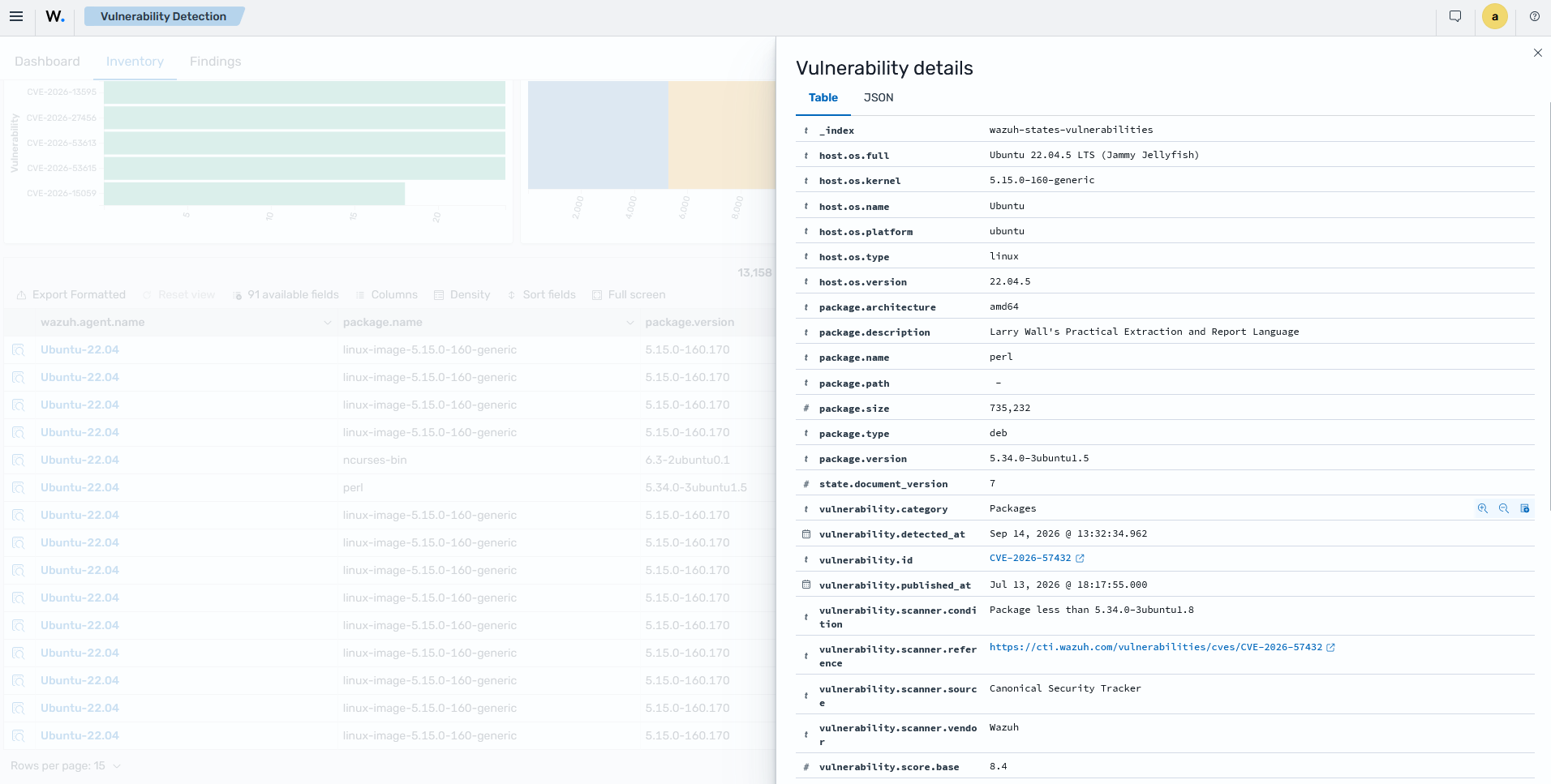The image size is (1551, 784).
Task: Open Sort fields menu
Action: (541, 294)
